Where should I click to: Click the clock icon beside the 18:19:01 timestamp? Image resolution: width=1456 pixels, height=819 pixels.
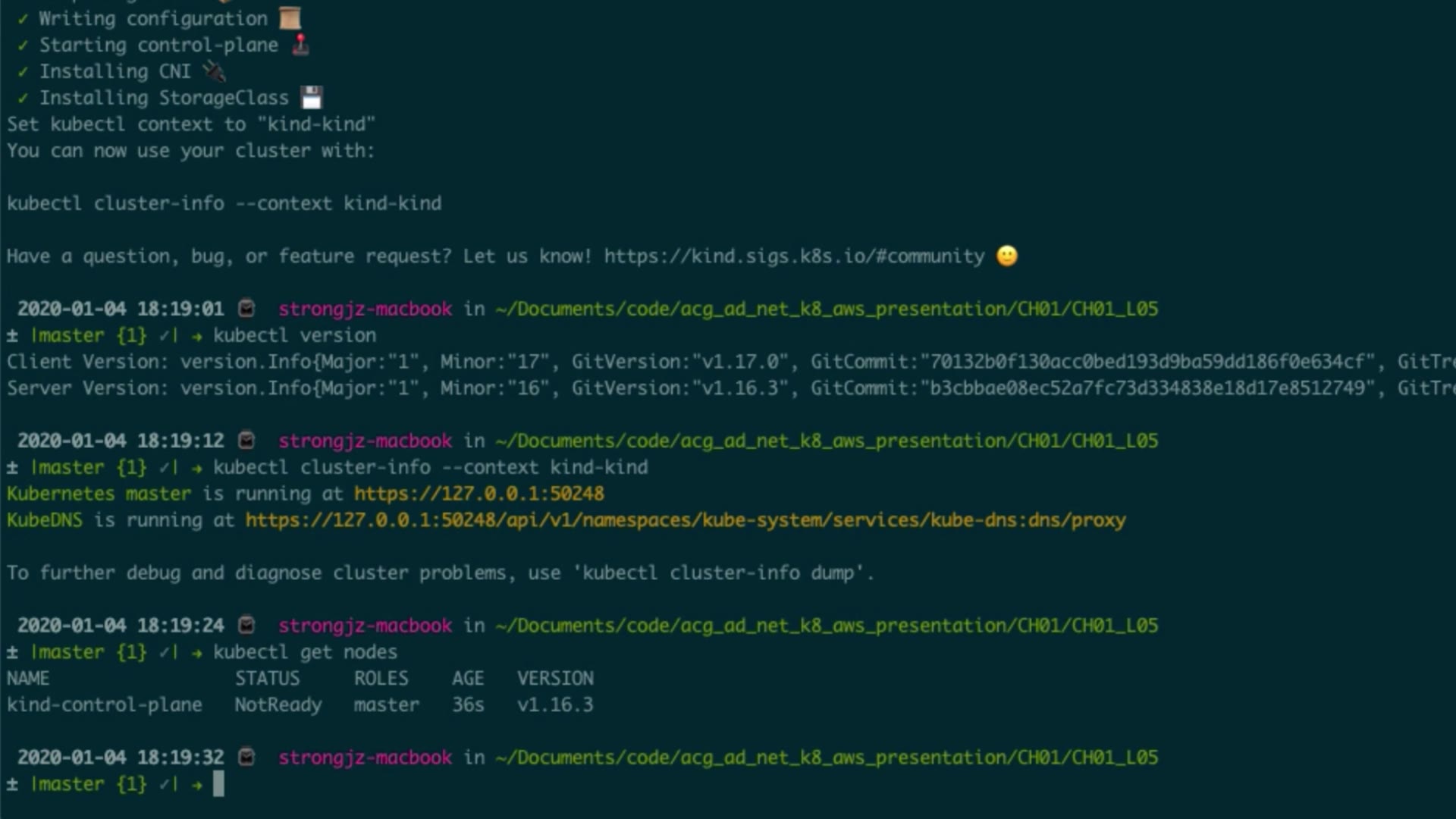(x=246, y=309)
